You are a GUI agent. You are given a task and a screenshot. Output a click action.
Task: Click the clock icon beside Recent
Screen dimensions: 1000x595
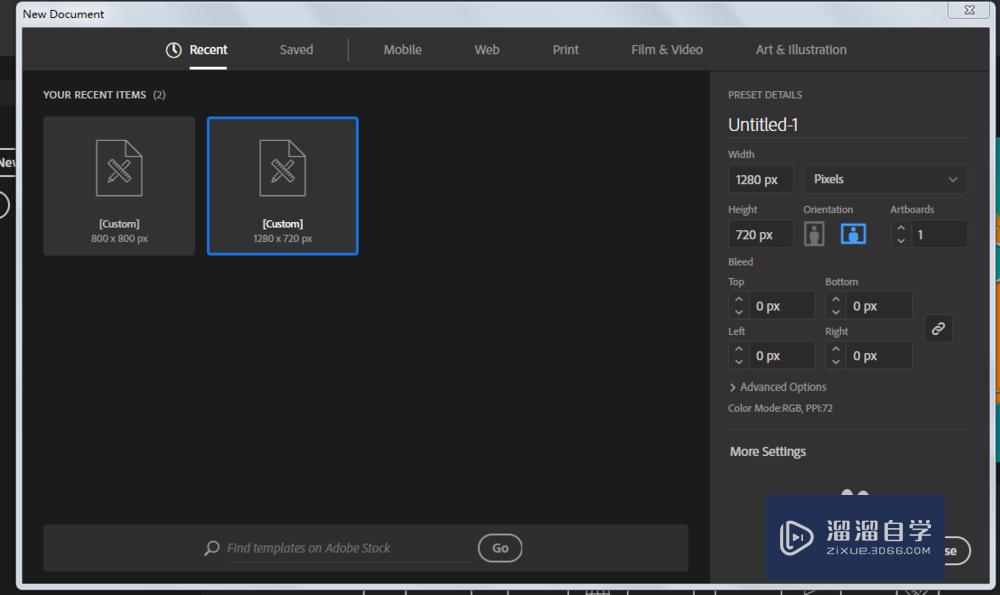pos(173,50)
